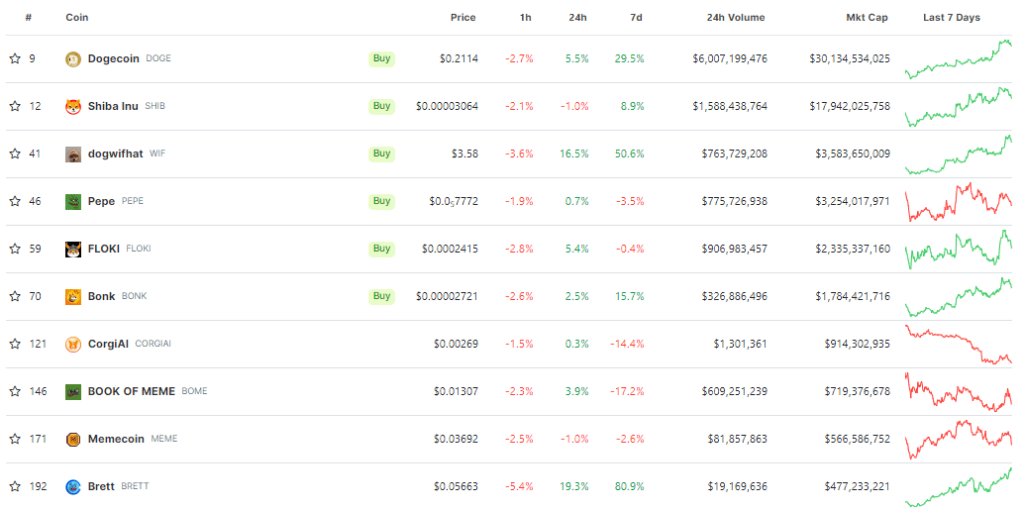
Task: Open the Shiba Inu name link
Action: 113,106
